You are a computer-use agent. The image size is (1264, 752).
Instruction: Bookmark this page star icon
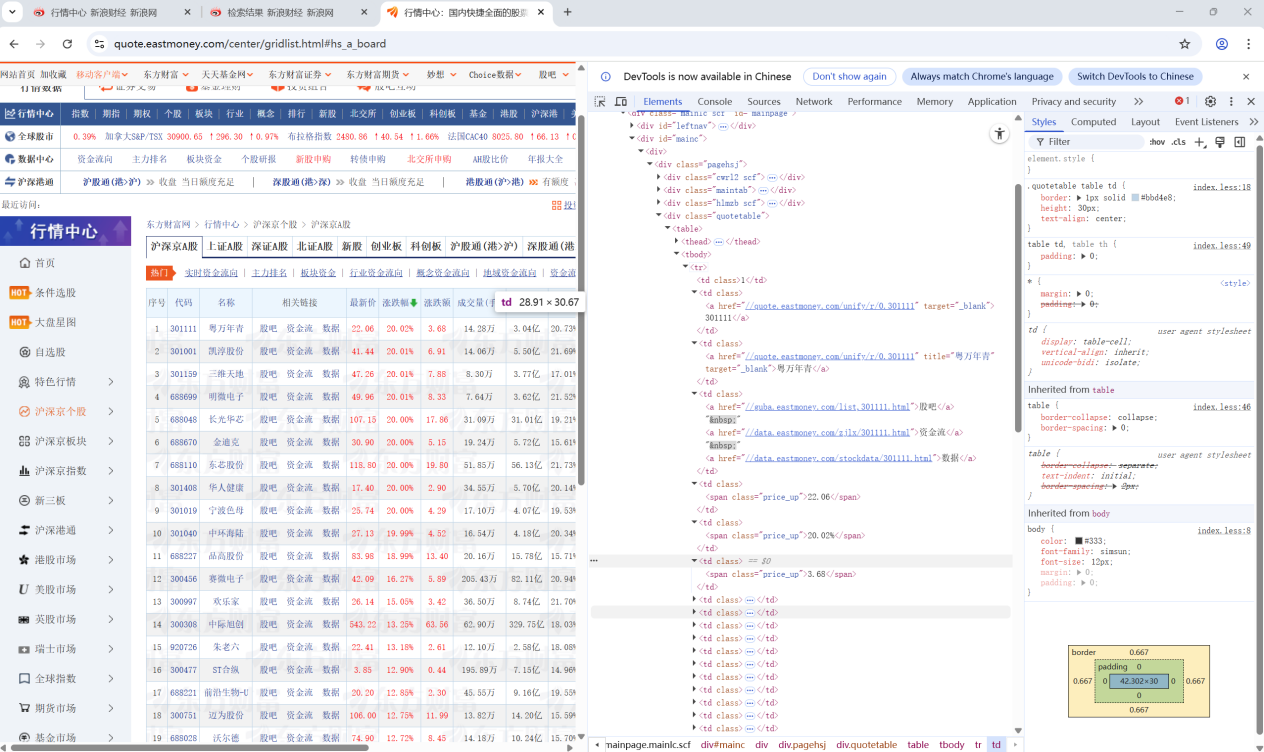click(1185, 44)
